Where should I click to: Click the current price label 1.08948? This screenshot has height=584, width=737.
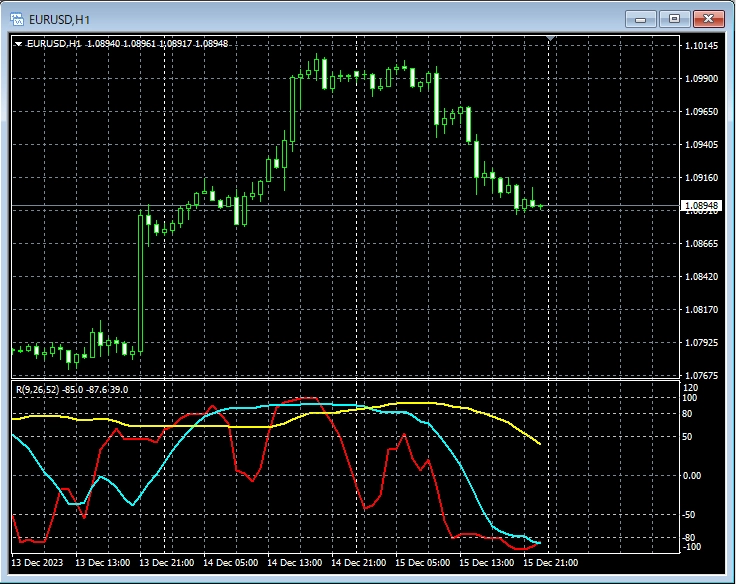click(x=699, y=206)
